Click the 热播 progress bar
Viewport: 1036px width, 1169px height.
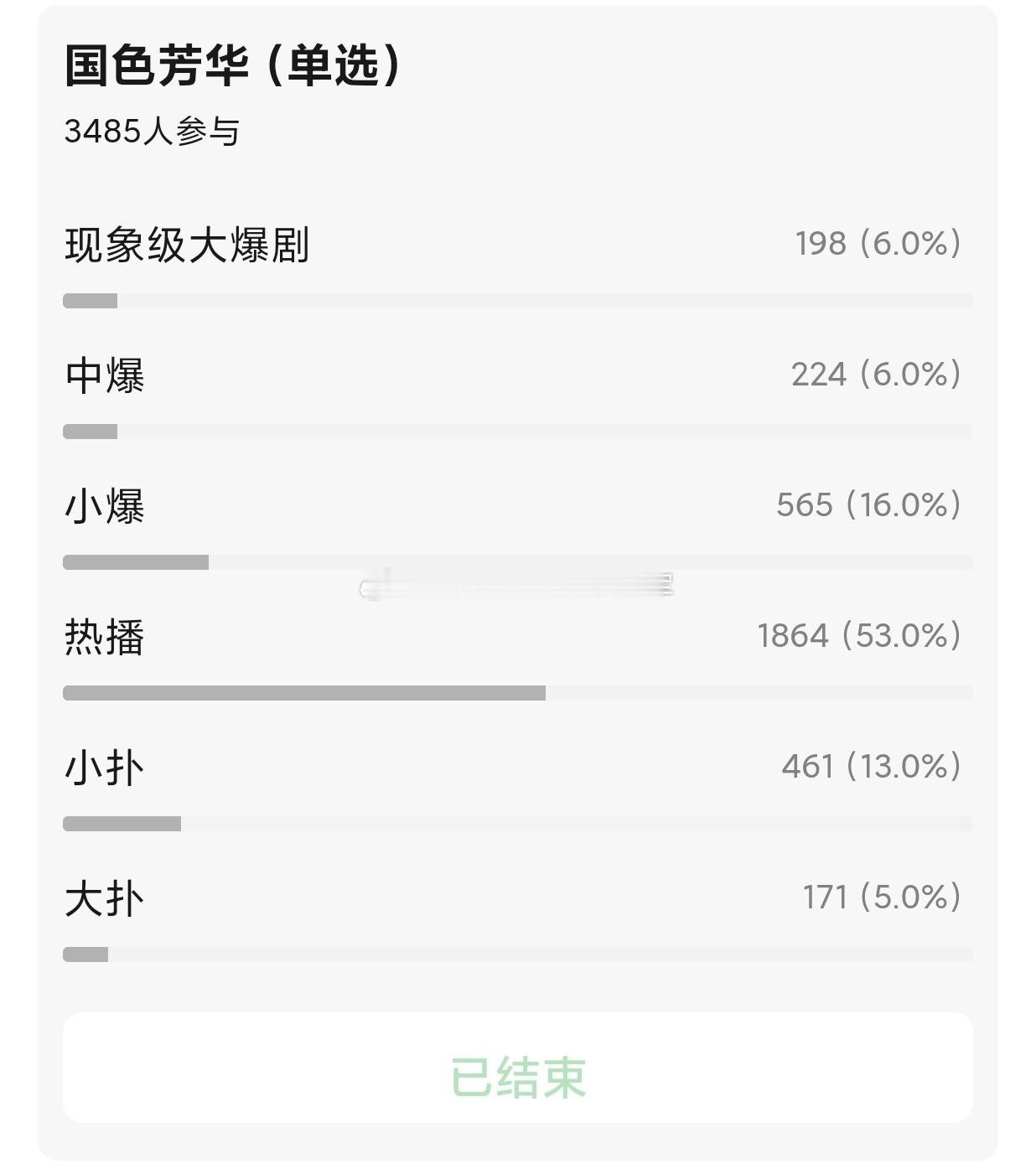(518, 693)
